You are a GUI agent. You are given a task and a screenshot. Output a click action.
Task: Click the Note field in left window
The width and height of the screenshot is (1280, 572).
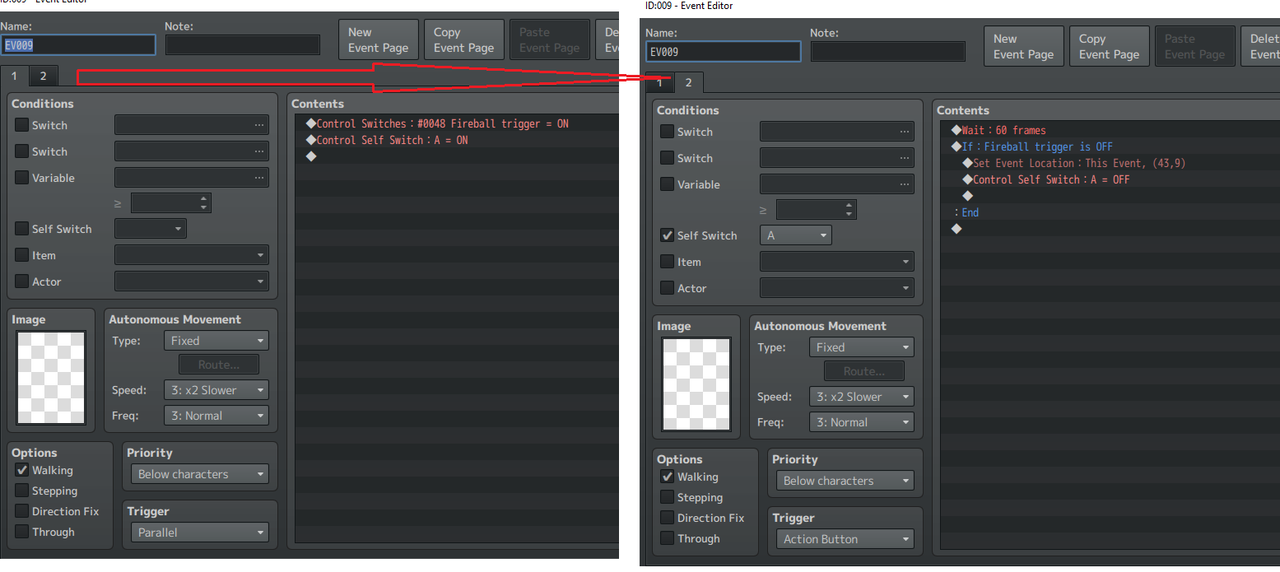[x=243, y=45]
